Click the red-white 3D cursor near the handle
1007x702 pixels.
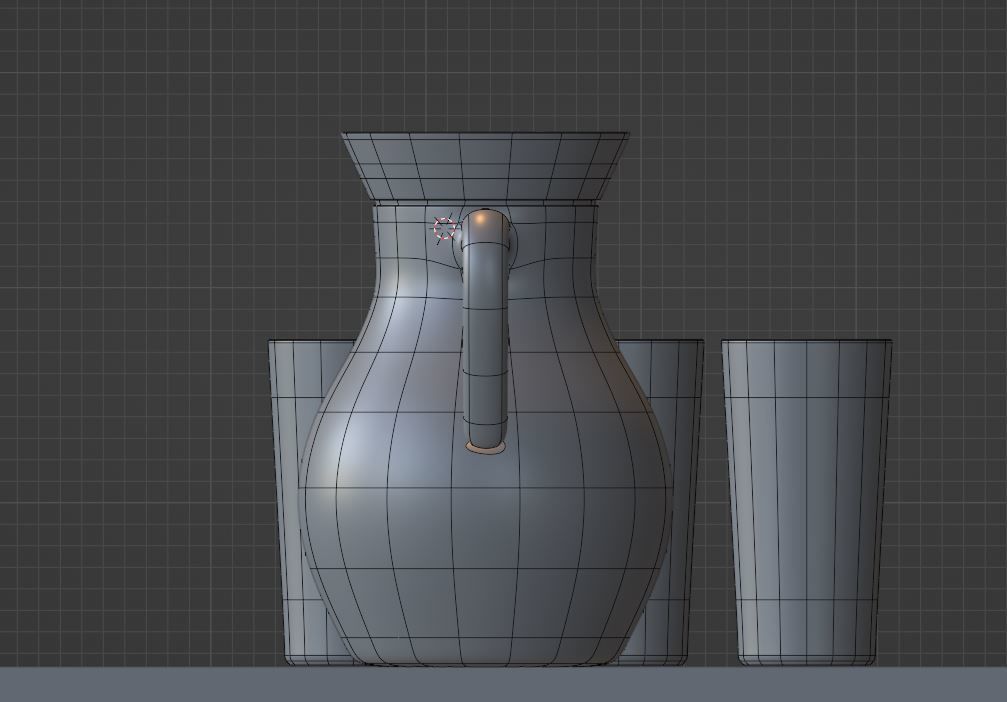coord(444,229)
